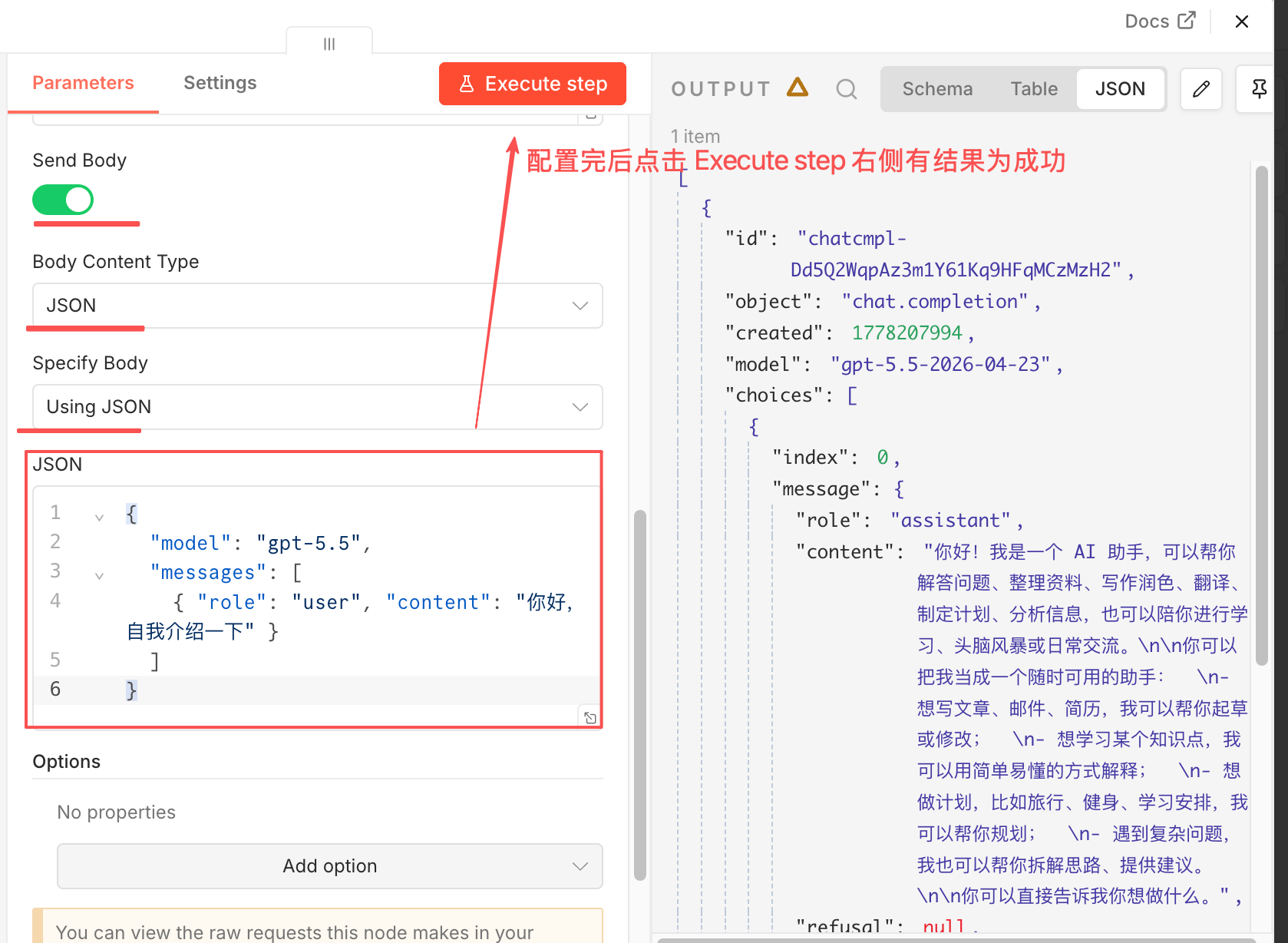Viewport: 1288px width, 943px height.
Task: Click the parameters panel vertical scrollbar
Action: [640, 695]
